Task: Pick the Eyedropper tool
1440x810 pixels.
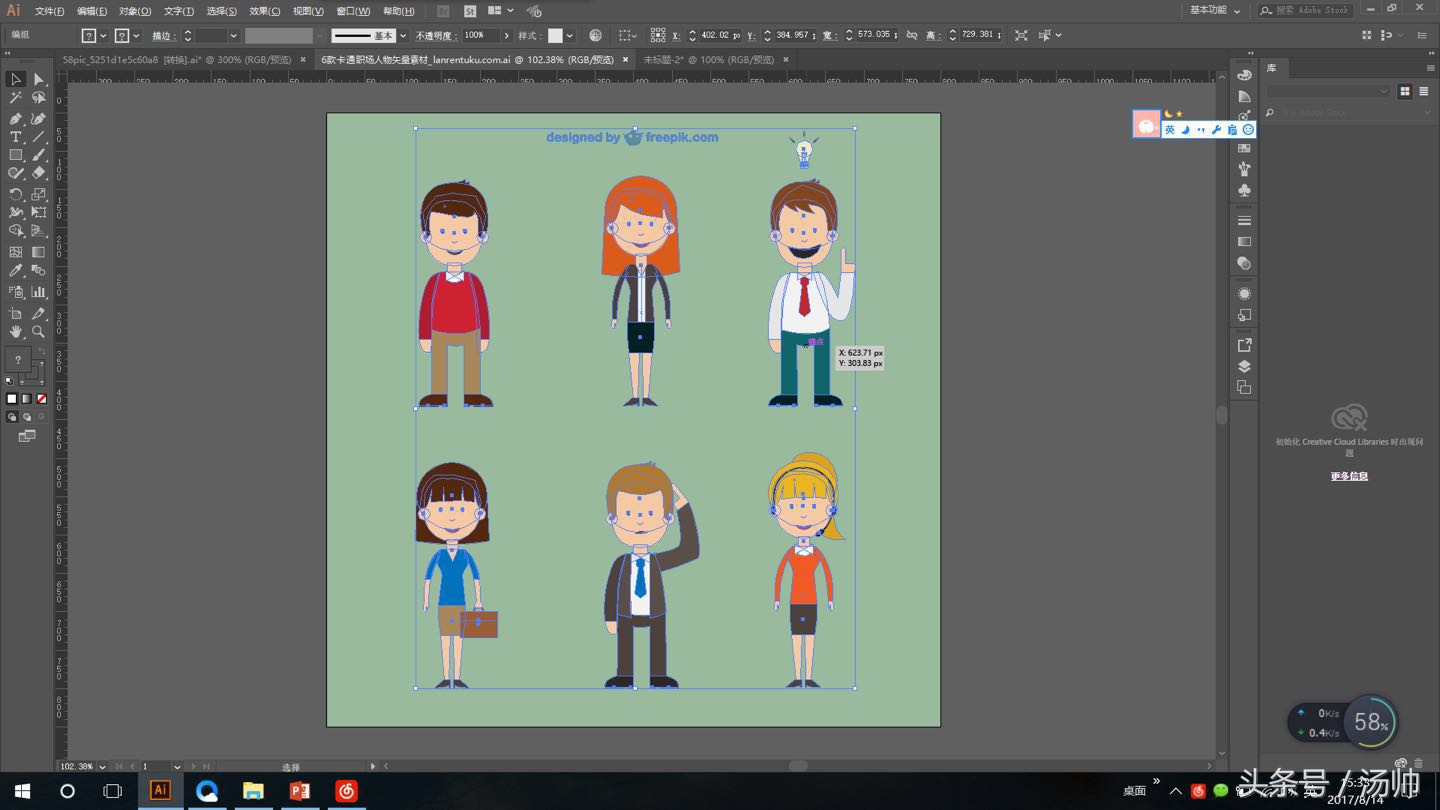Action: (16, 271)
